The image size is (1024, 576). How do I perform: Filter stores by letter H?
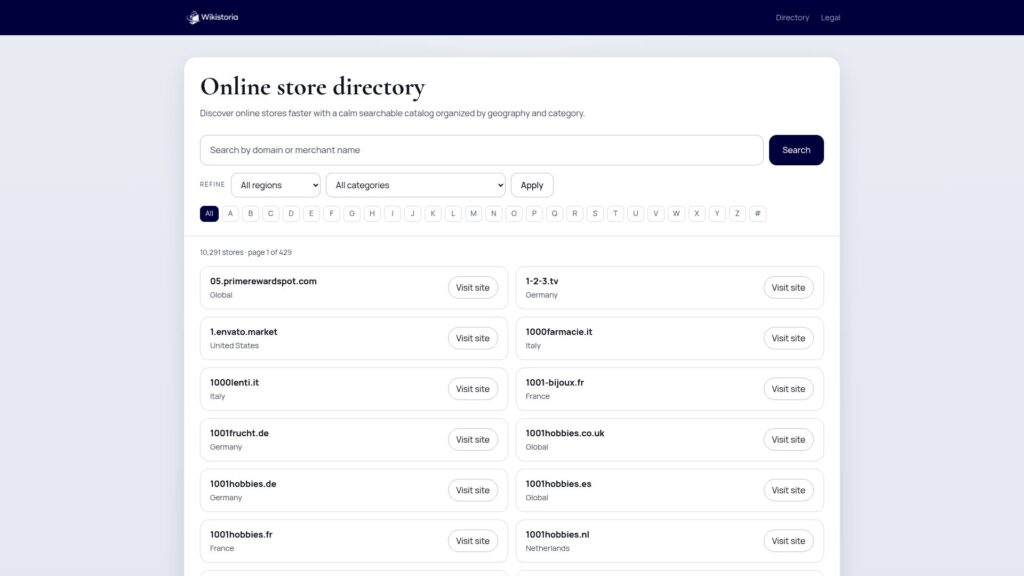click(372, 214)
